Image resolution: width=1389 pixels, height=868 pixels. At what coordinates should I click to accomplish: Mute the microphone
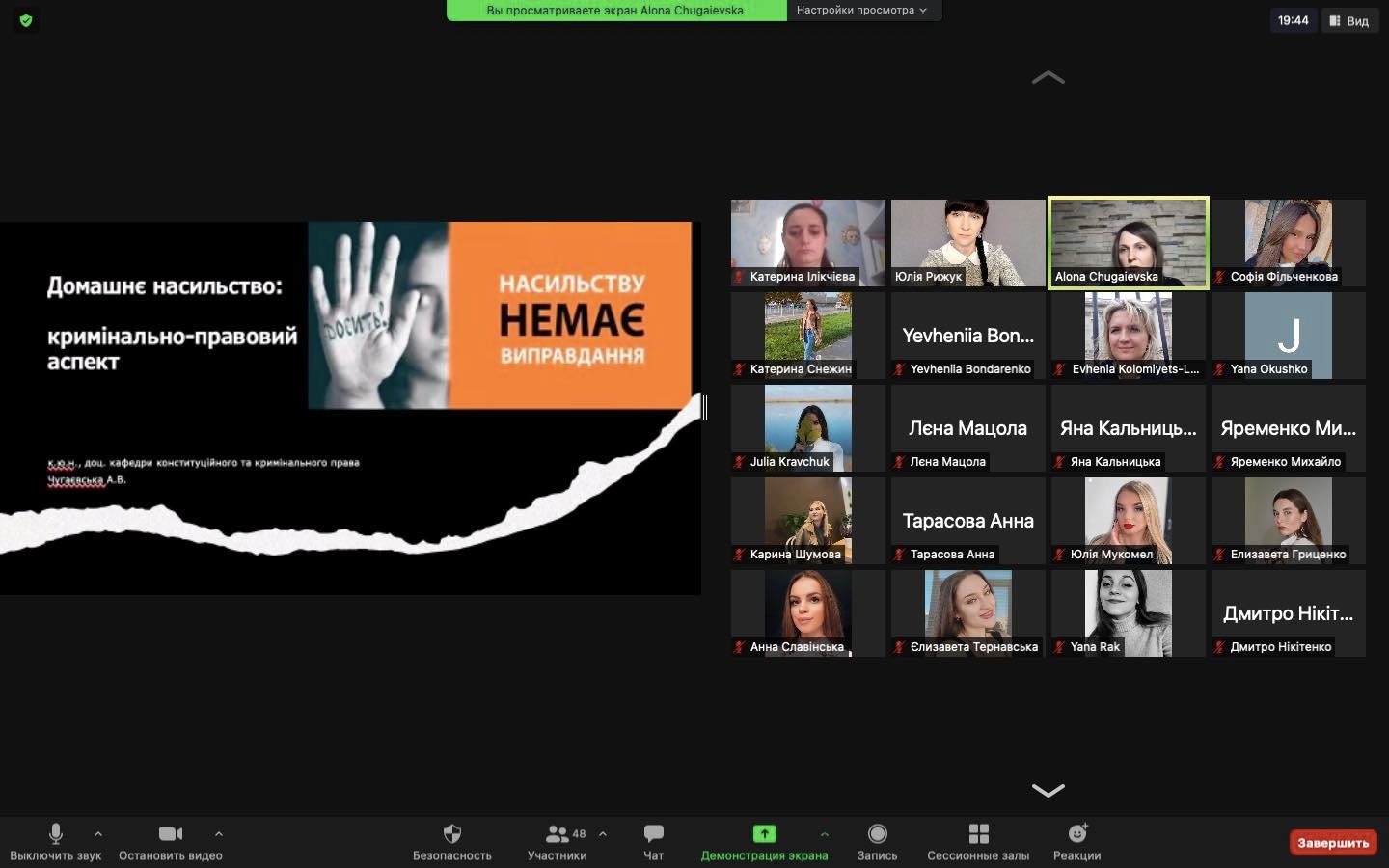(x=56, y=833)
